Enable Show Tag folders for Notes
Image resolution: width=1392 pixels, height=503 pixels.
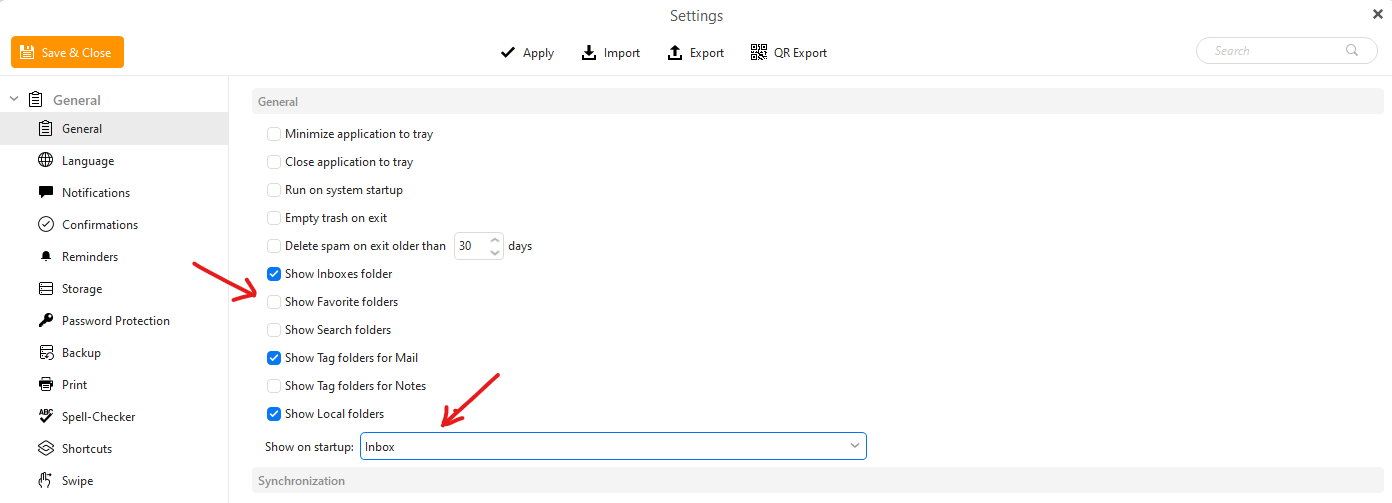tap(274, 385)
